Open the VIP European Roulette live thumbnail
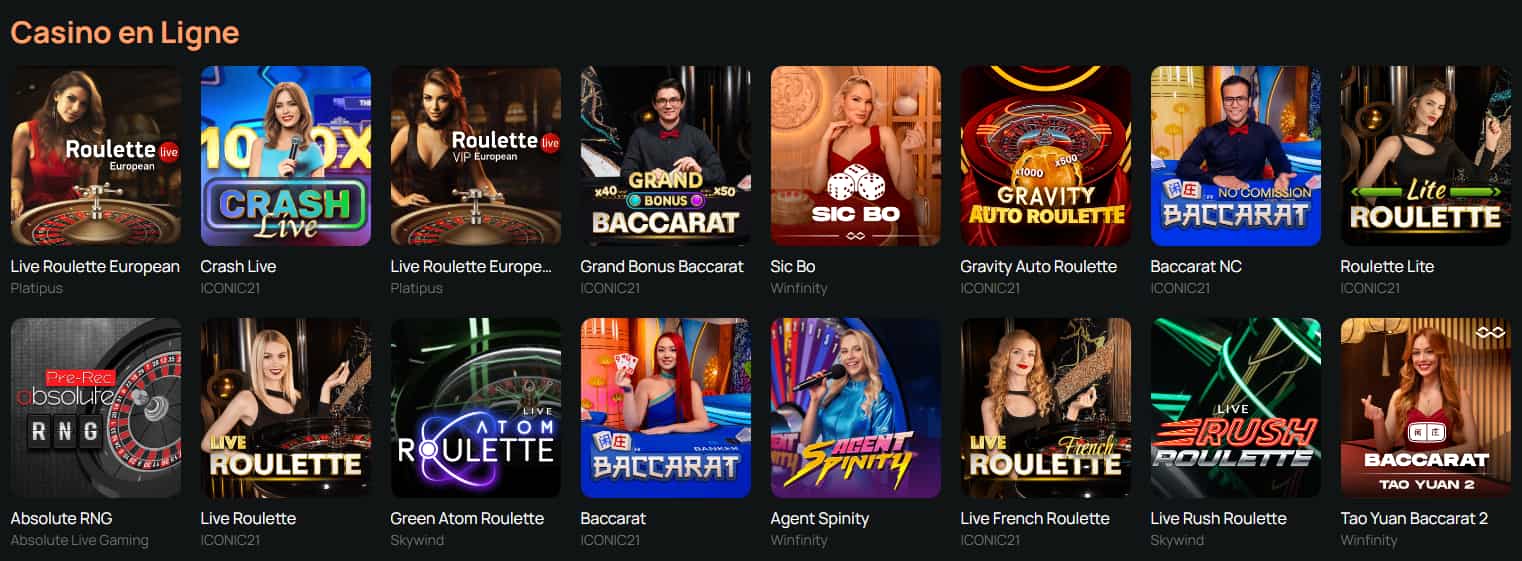 click(476, 156)
